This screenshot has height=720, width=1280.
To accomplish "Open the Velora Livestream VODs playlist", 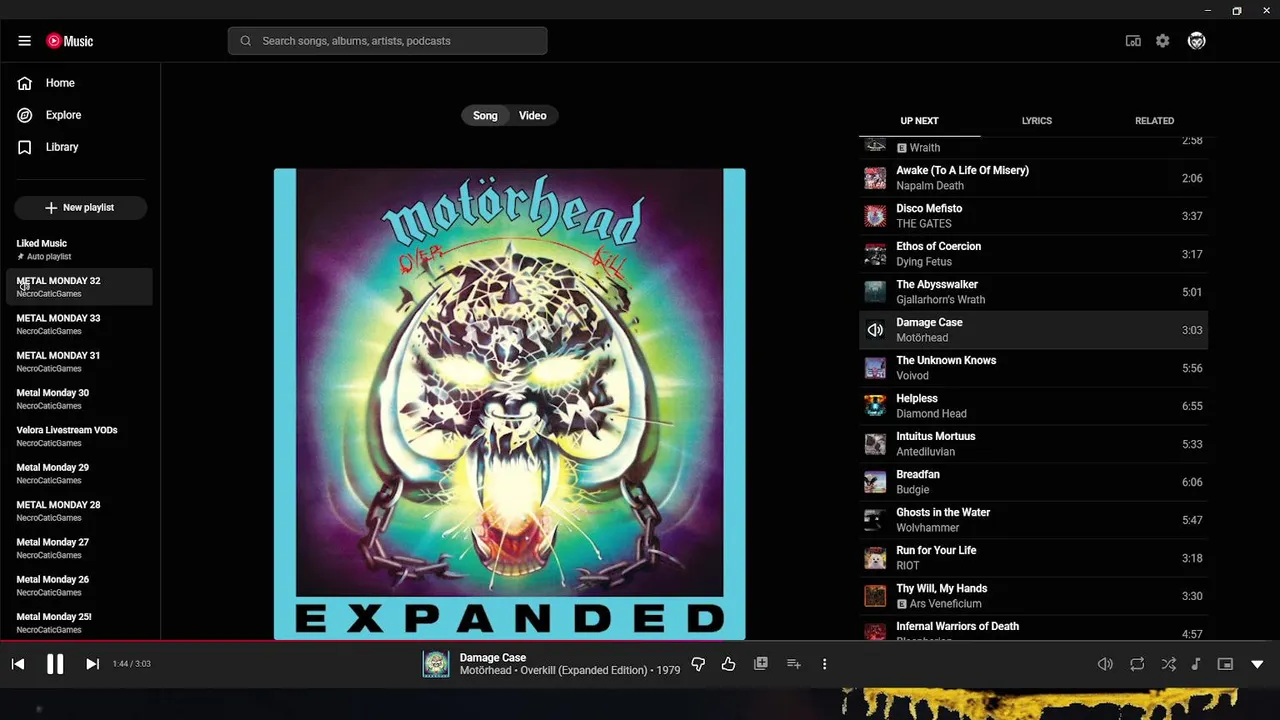I will 80,436.
